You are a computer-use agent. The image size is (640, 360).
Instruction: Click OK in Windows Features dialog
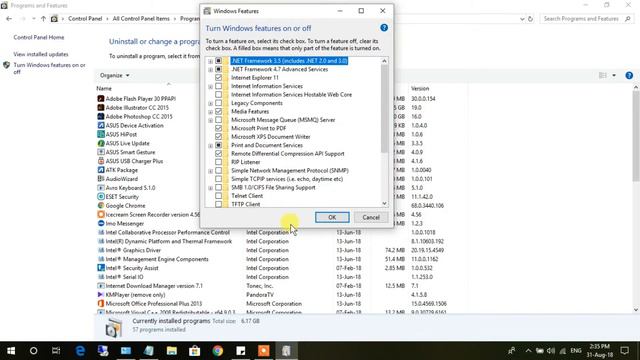coord(332,217)
